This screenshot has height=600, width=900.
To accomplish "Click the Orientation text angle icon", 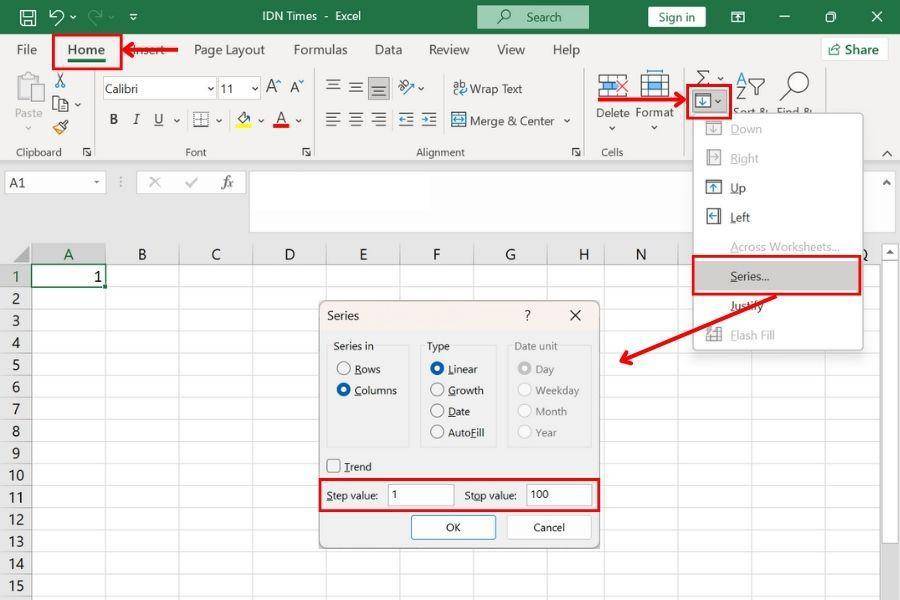I will 406,87.
